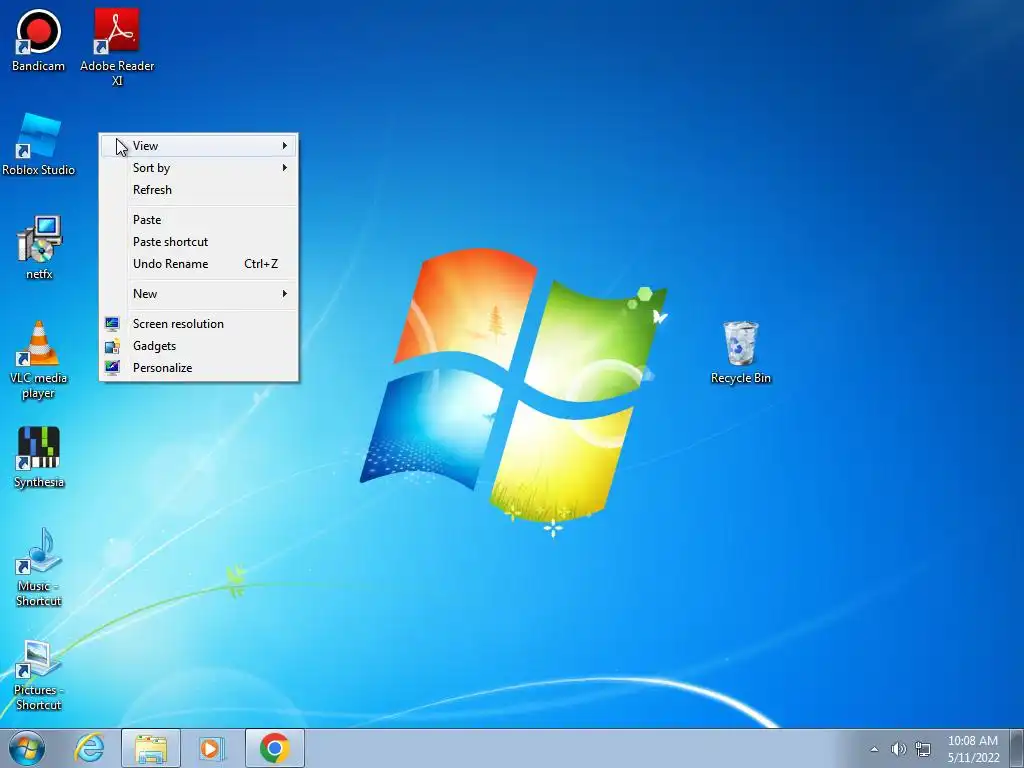
Task: Select the Music - Shortcut icon
Action: click(39, 568)
